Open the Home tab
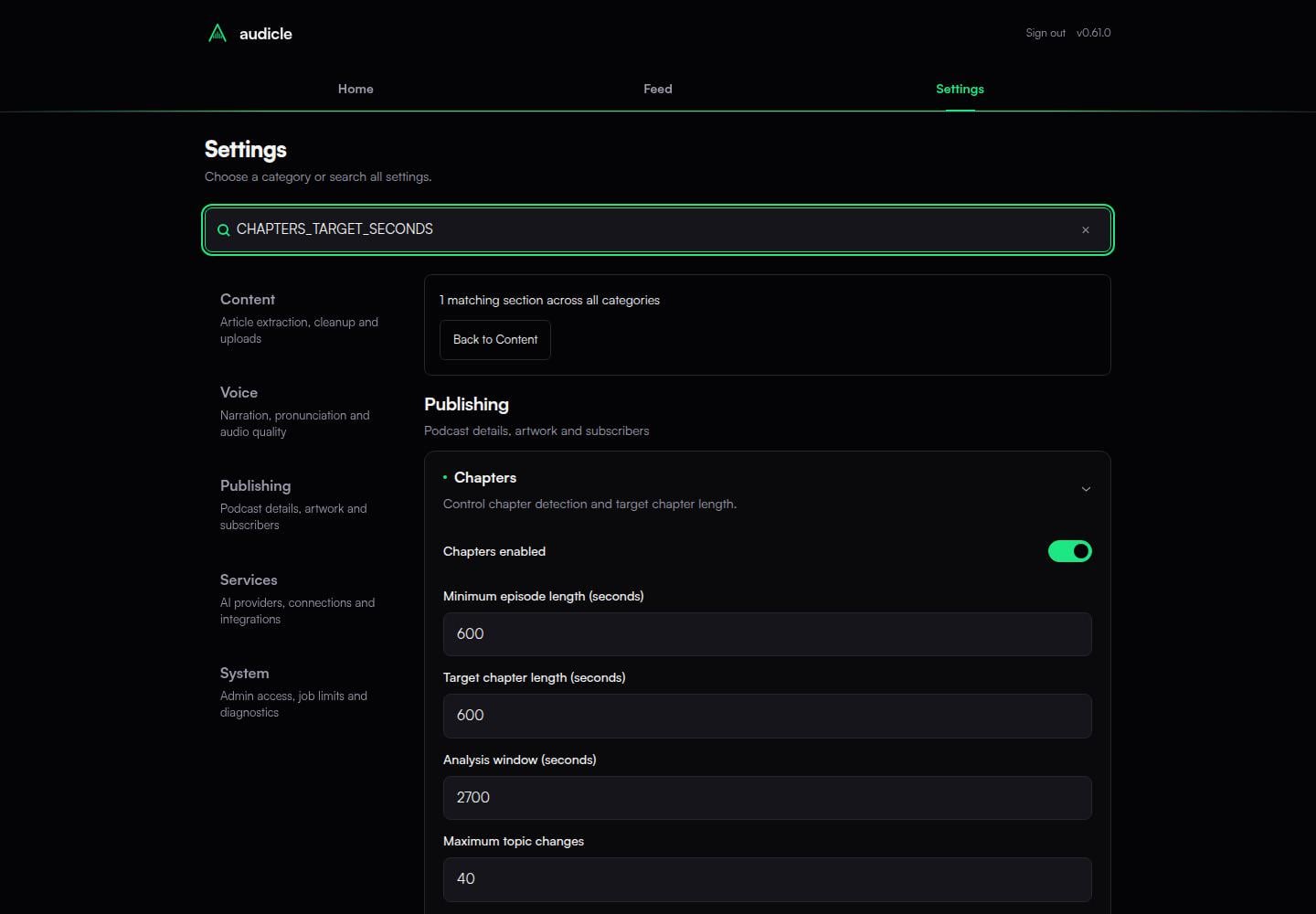 [x=356, y=89]
